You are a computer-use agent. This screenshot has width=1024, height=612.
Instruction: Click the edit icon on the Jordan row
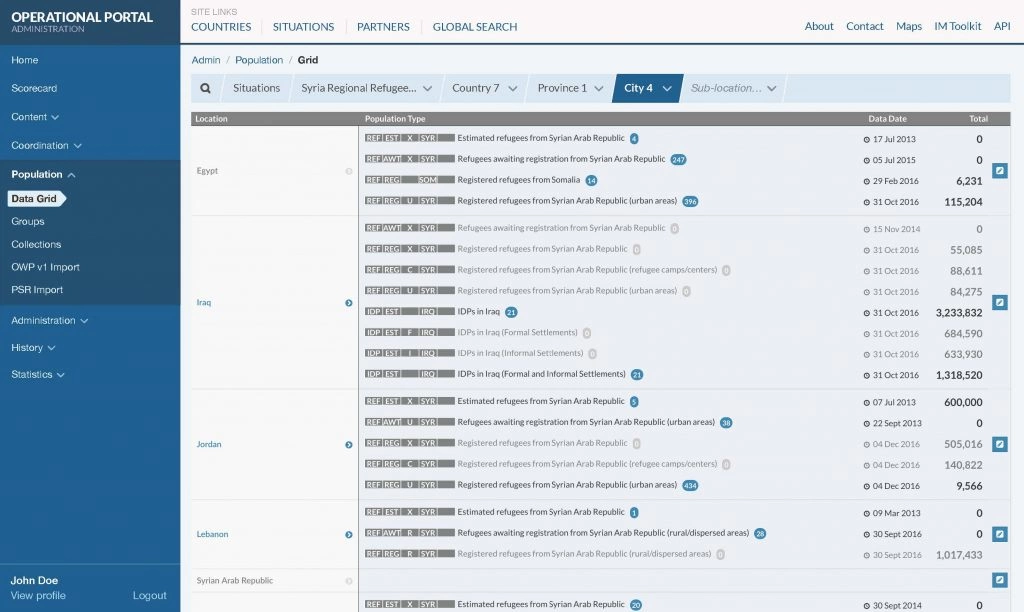(x=1000, y=444)
